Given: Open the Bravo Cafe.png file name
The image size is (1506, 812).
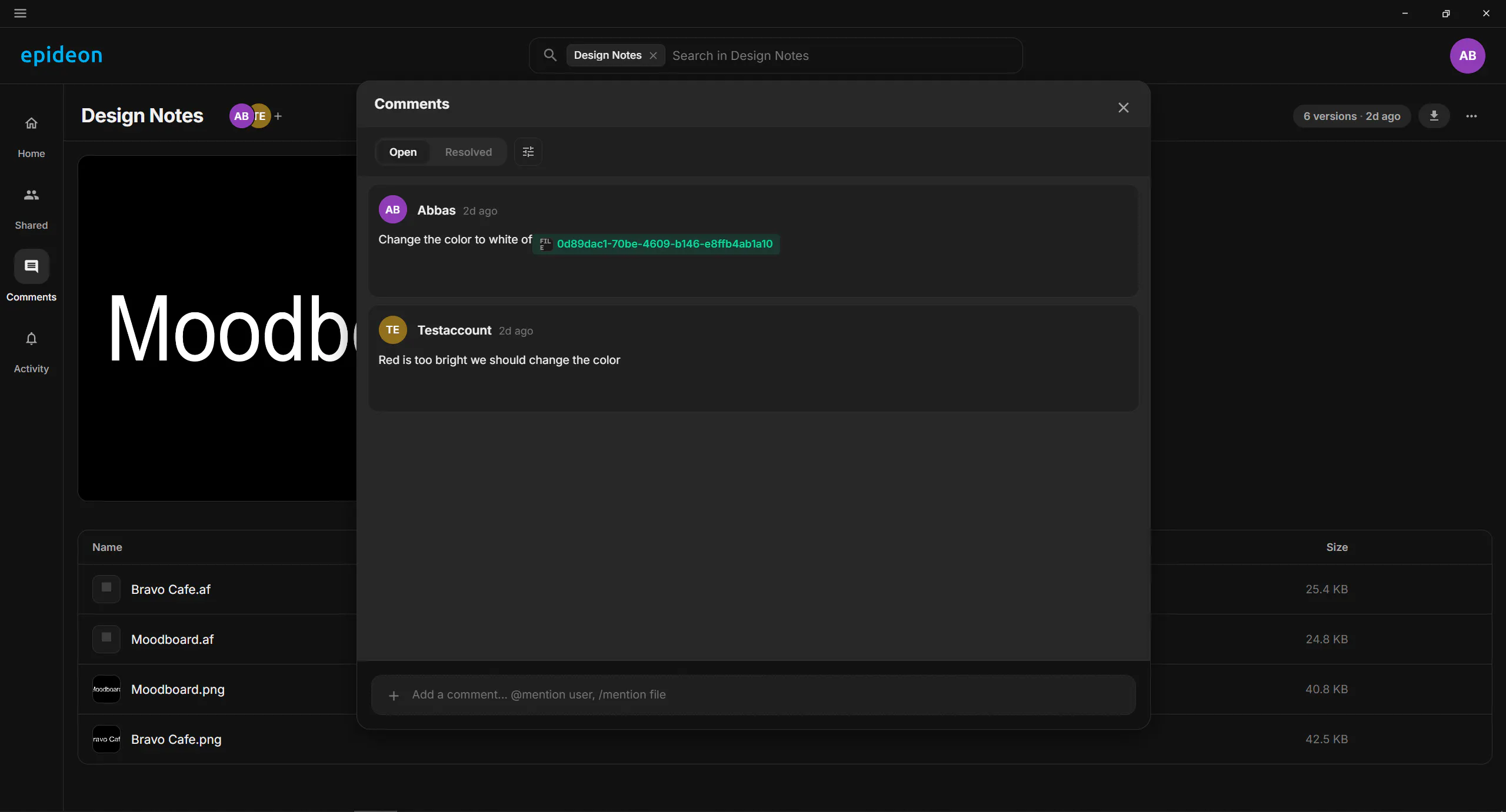Looking at the screenshot, I should [x=176, y=739].
